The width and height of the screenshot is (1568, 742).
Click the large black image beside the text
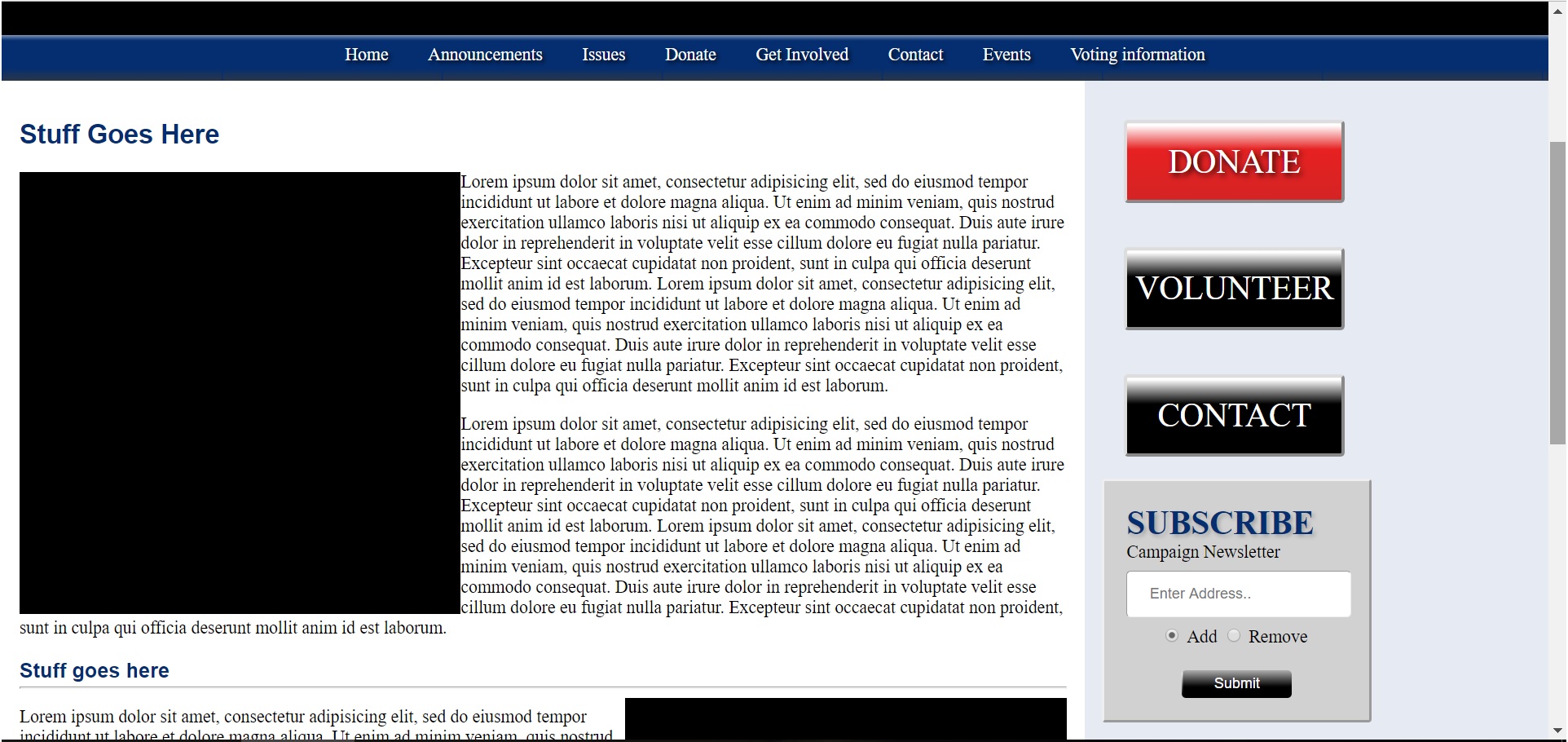[x=240, y=392]
